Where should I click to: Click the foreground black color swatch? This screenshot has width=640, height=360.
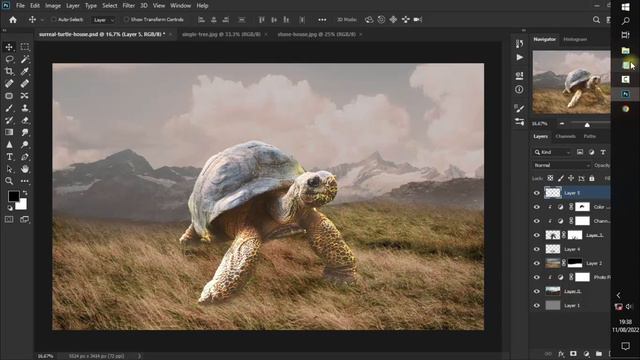point(13,196)
